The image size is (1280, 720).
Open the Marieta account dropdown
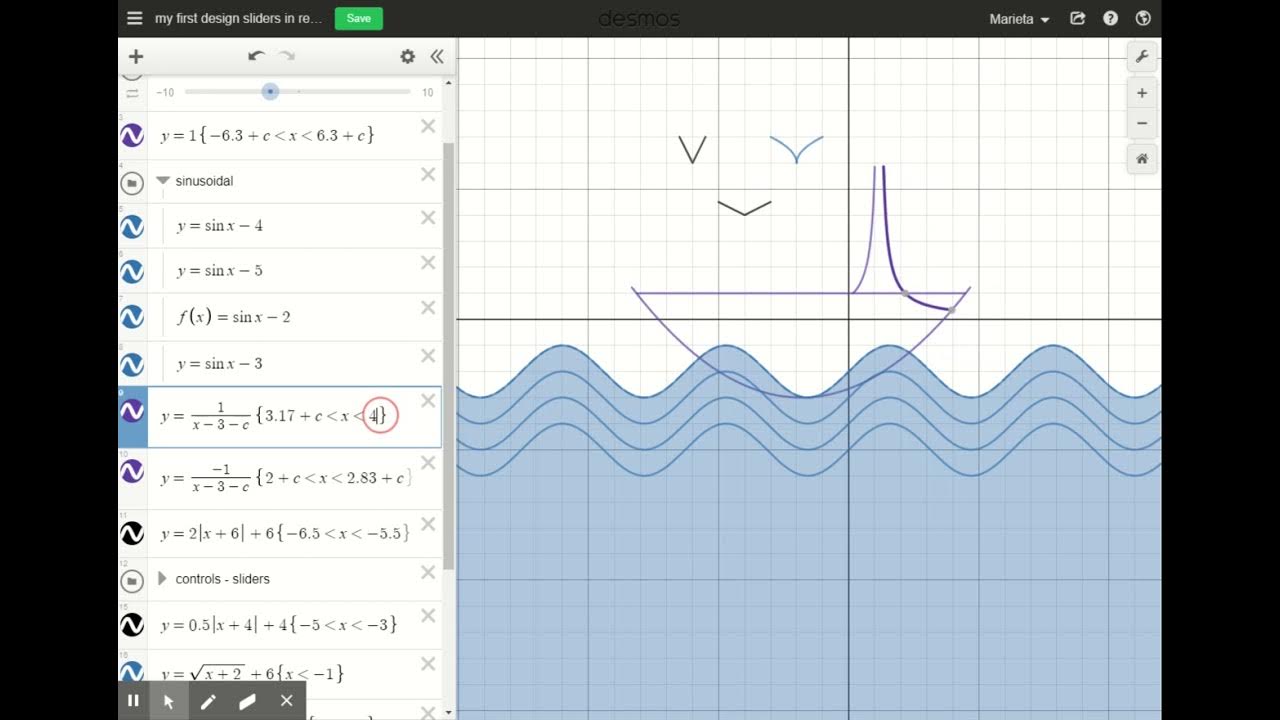[x=1019, y=19]
